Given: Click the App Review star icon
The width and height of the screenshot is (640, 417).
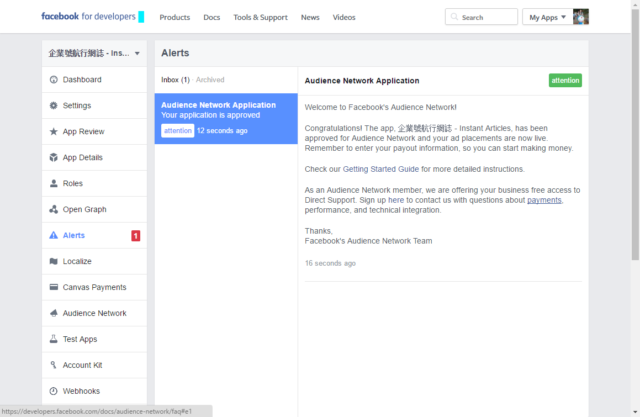Looking at the screenshot, I should click(x=53, y=131).
